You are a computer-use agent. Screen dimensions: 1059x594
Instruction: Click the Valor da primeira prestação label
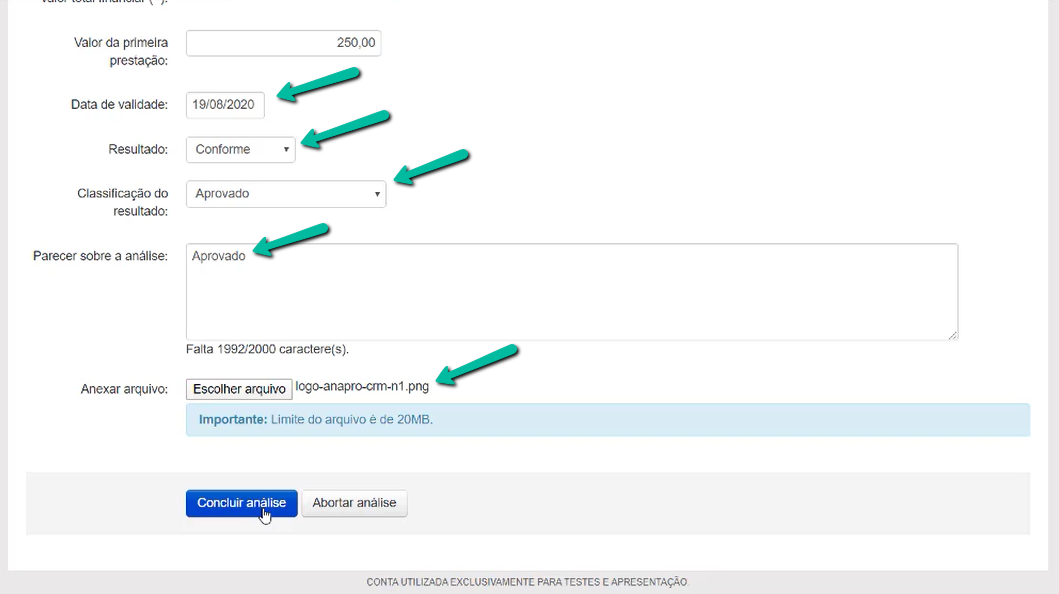click(121, 51)
